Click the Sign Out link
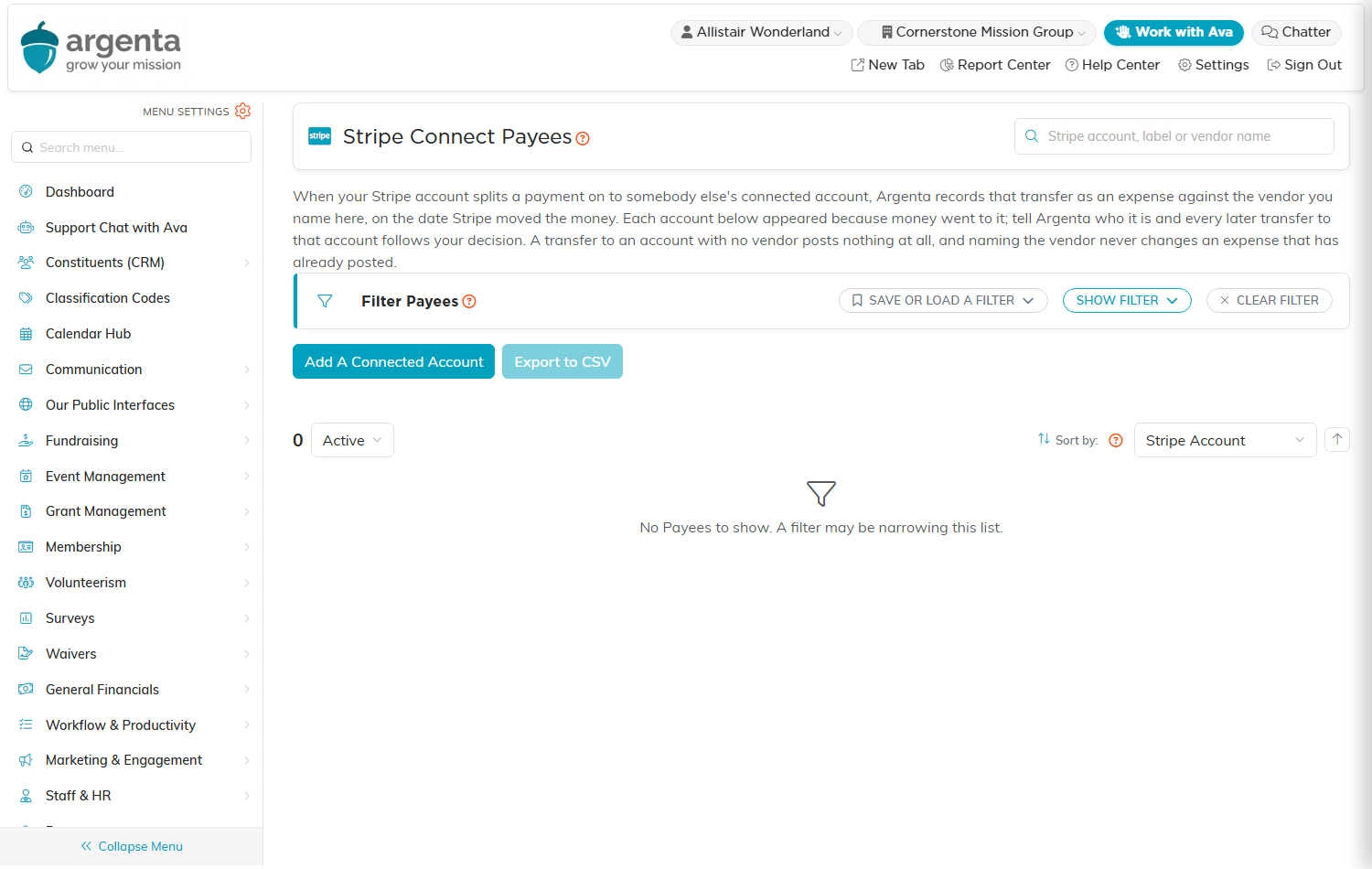The image size is (1372, 869). click(1304, 65)
